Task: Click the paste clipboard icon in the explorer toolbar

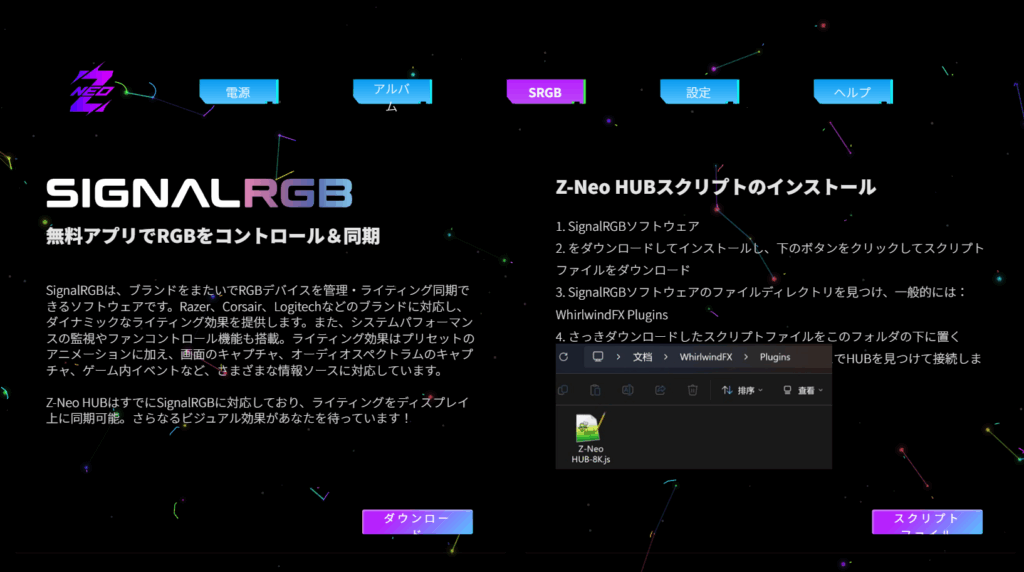Action: [x=595, y=390]
